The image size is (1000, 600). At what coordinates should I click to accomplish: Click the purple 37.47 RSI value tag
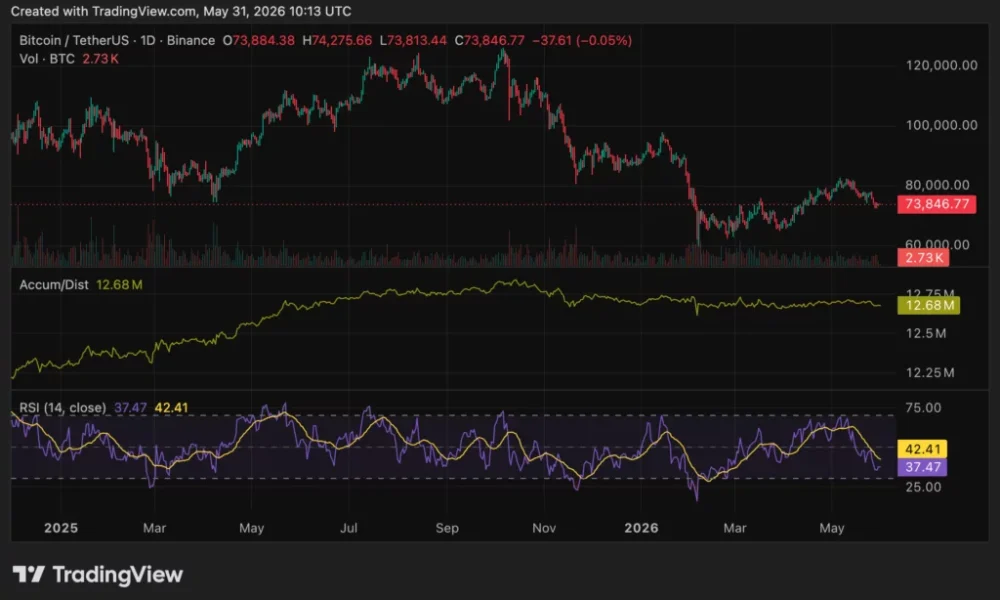922,467
